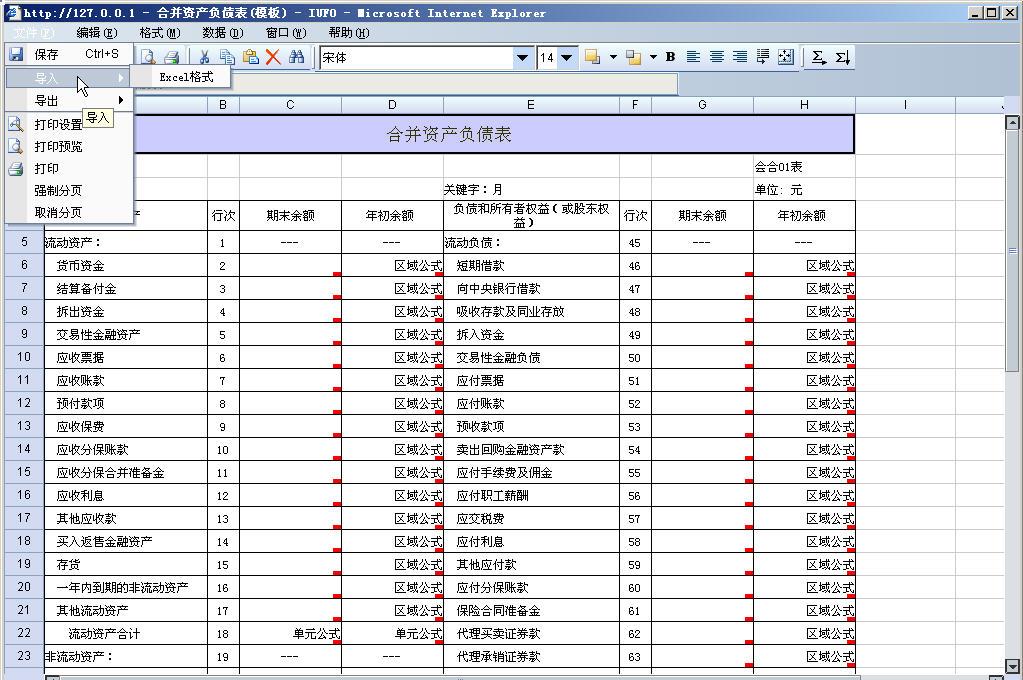This screenshot has width=1023, height=680.
Task: Open the font name dropdown (宋体)
Action: click(522, 58)
